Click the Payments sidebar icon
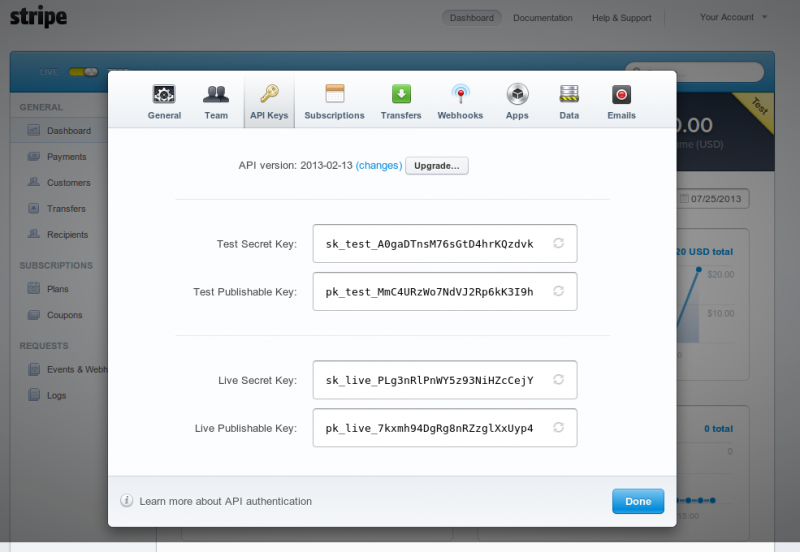Image resolution: width=800 pixels, height=552 pixels. pos(34,156)
